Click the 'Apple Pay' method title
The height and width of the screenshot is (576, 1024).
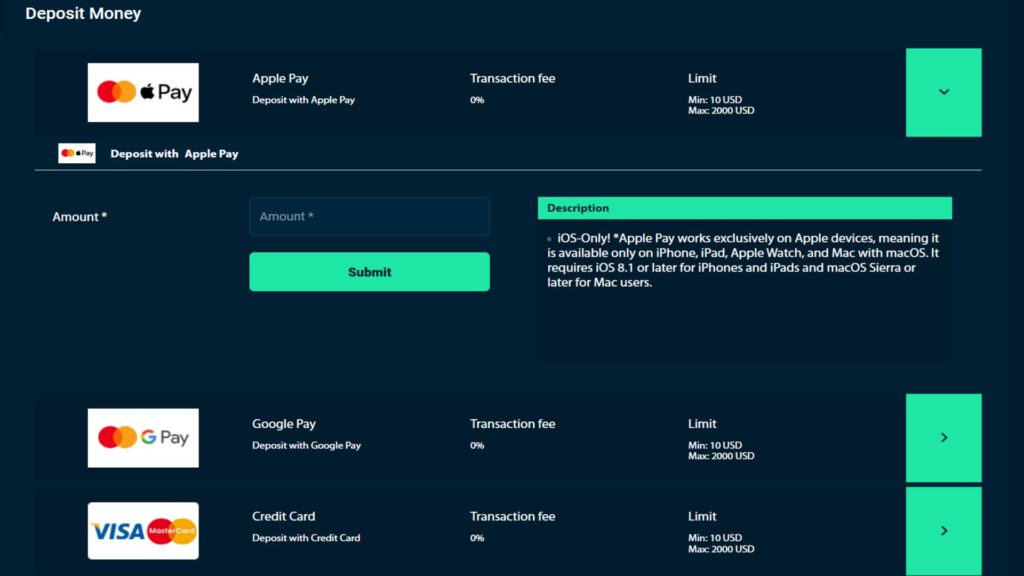280,78
